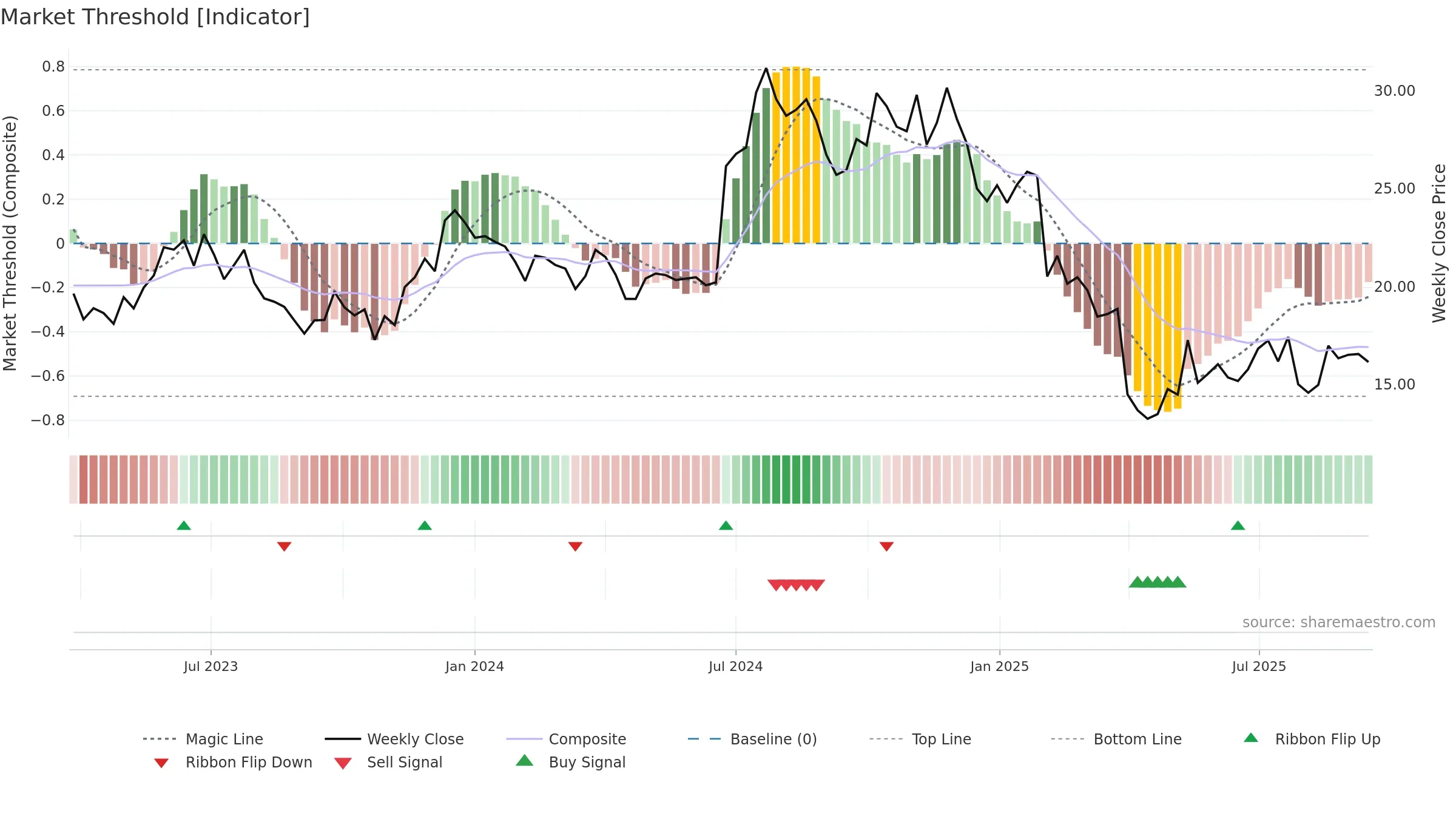Click the red flip-down marker after Jan 2024
This screenshot has width=1456, height=819.
[x=575, y=547]
